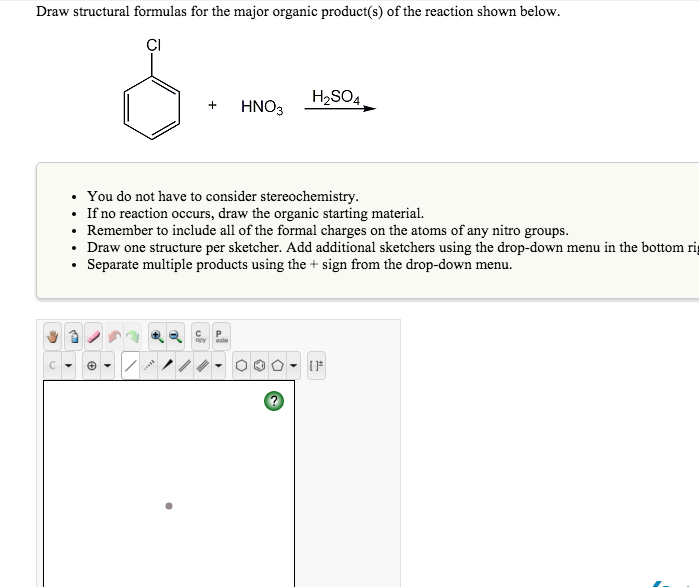699x587 pixels.
Task: Zoom in with the plus magnifier
Action: tap(157, 337)
